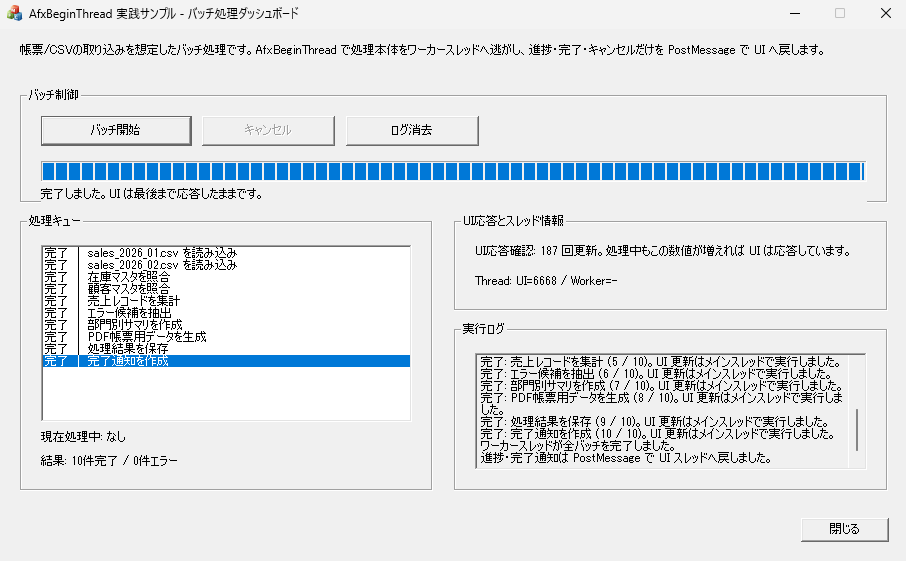
Task: Select highlighted row 完了通知を作成
Action: (226, 361)
